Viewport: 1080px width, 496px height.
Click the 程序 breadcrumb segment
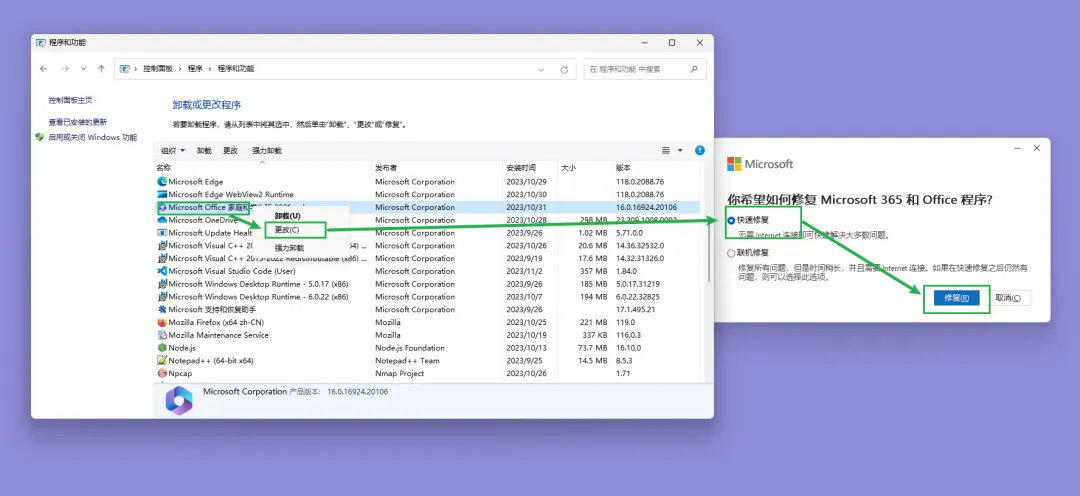click(x=196, y=69)
